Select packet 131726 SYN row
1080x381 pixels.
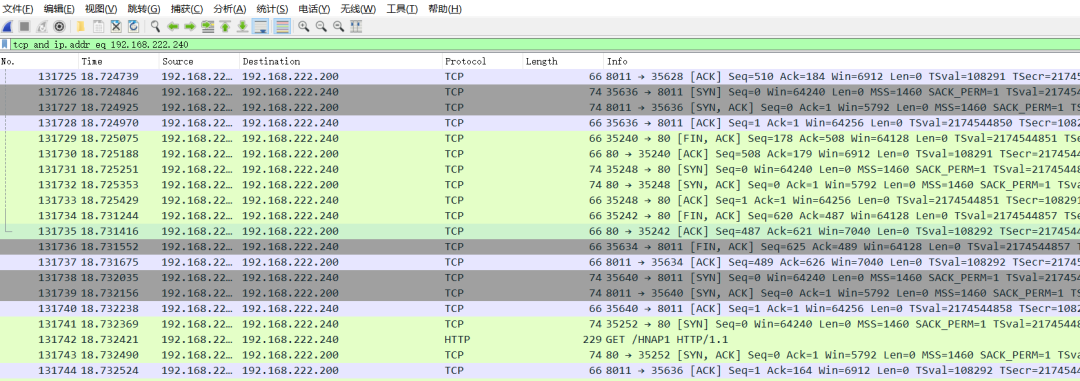tap(540, 92)
